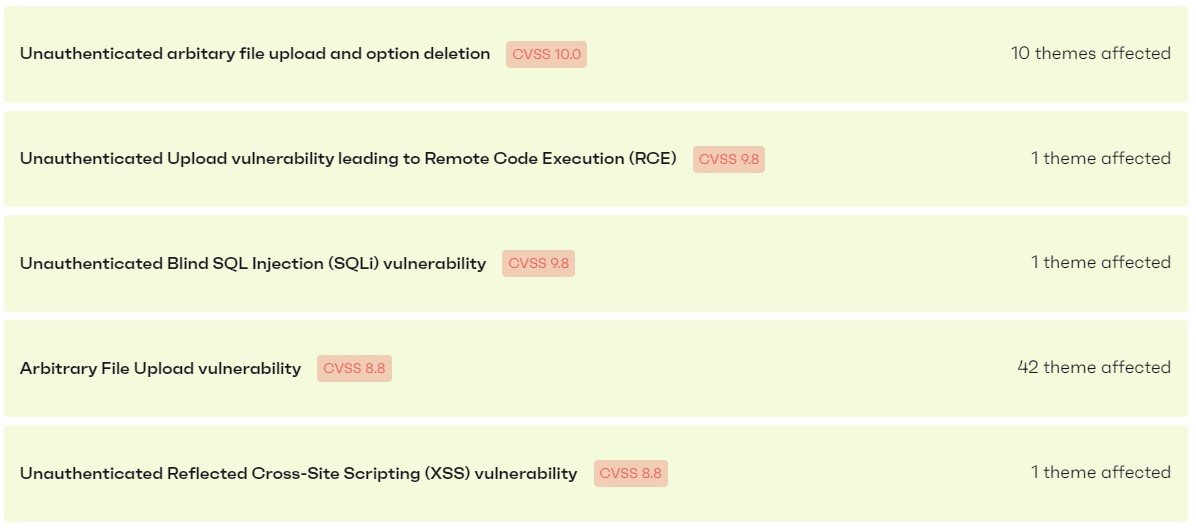Open the Unauthenticated Reflected Cross-Site Scripting vulnerability title

click(x=298, y=474)
